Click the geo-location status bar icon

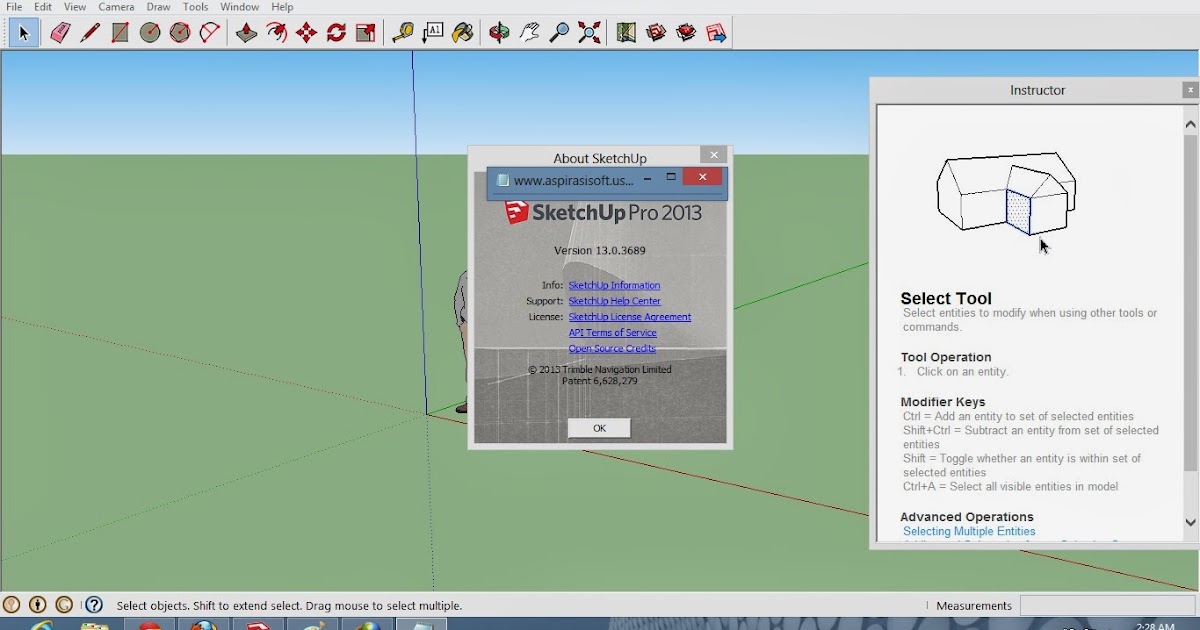[12, 605]
